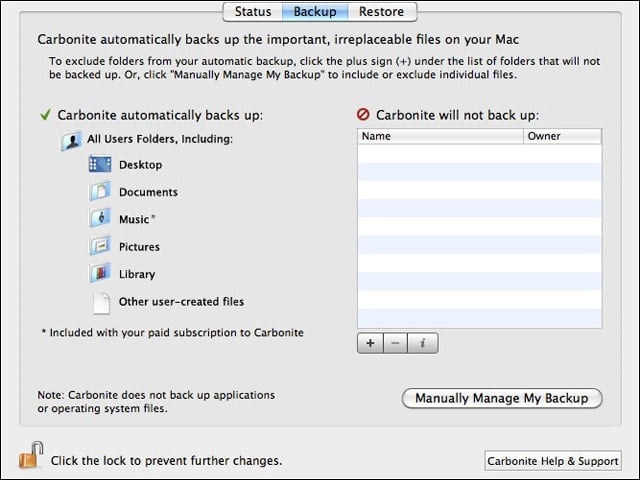The width and height of the screenshot is (640, 480).
Task: Sort exclusions by Owner column
Action: click(562, 136)
